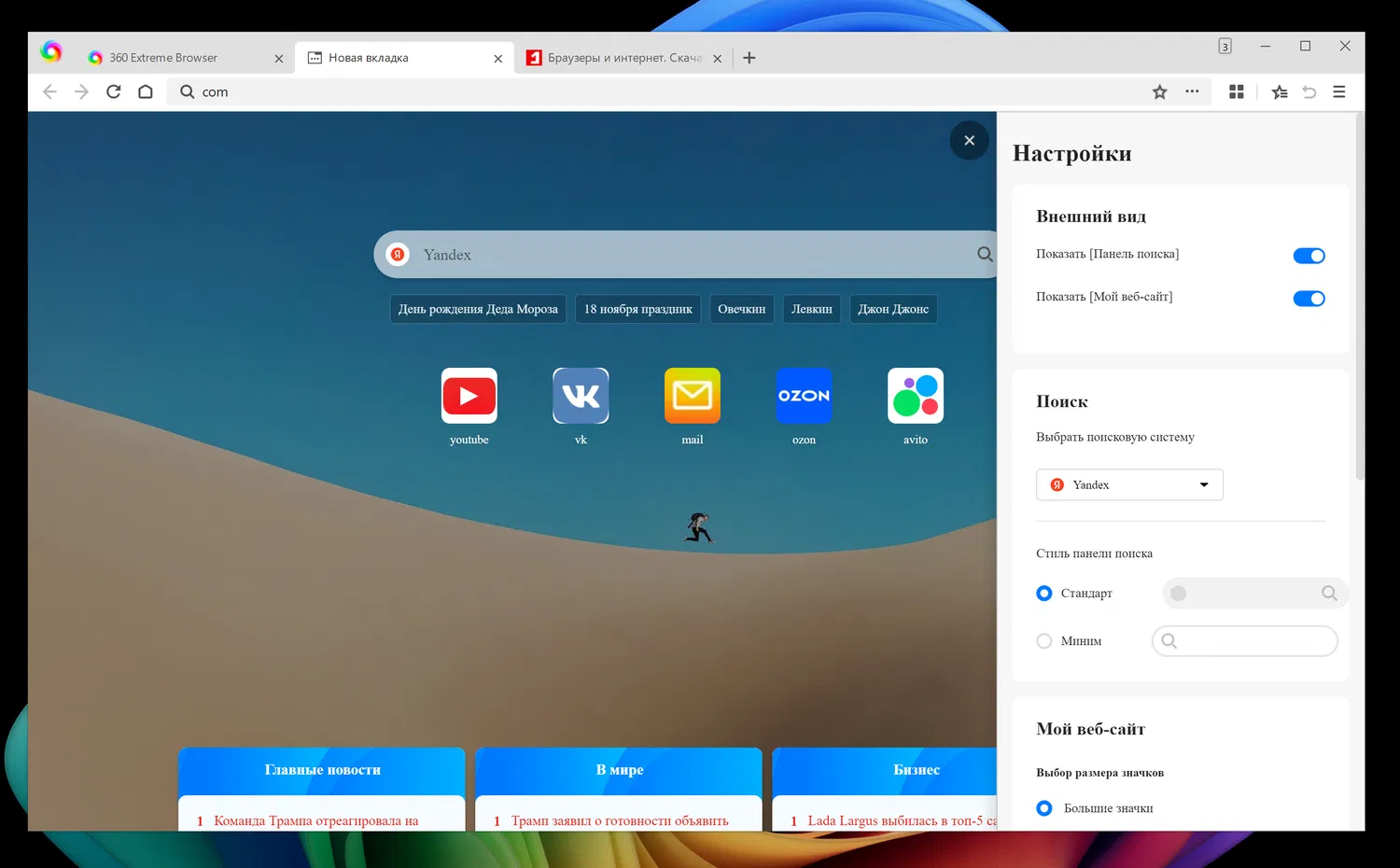Open the Ozon shortcut icon

click(x=804, y=396)
